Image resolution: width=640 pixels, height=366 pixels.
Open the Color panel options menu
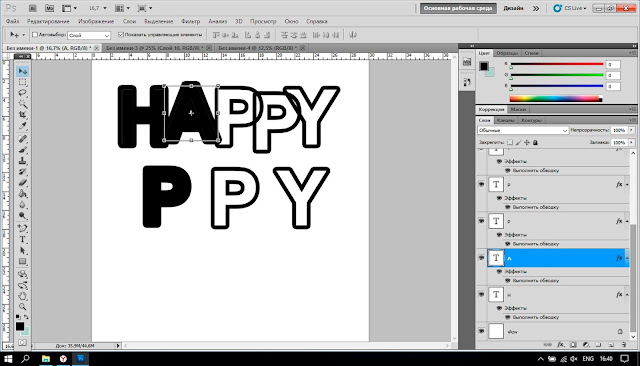pos(632,53)
